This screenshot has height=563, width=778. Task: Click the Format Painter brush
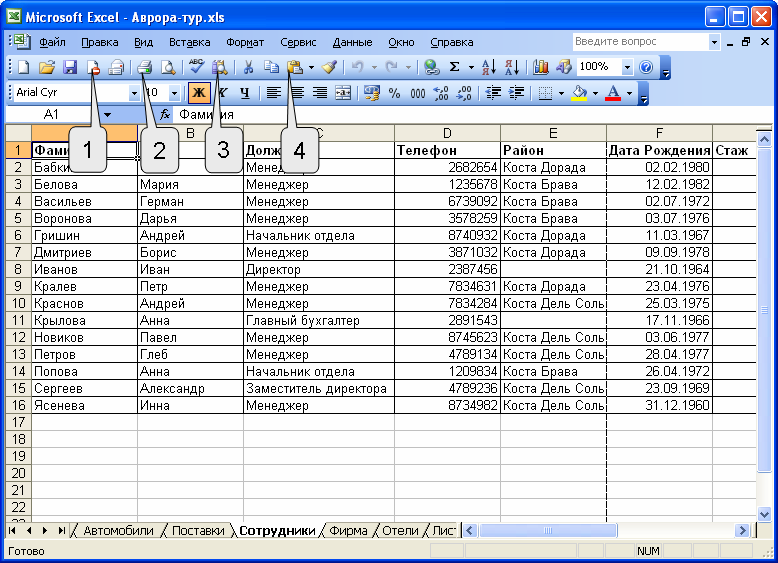click(x=329, y=67)
